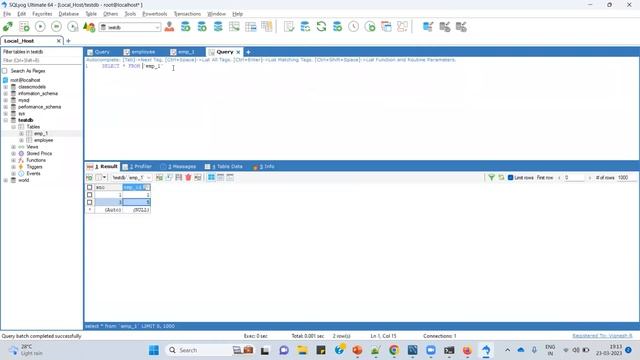The width and height of the screenshot is (640, 360).
Task: Click the refresh icon beside the filter funnel
Action: click(501, 178)
